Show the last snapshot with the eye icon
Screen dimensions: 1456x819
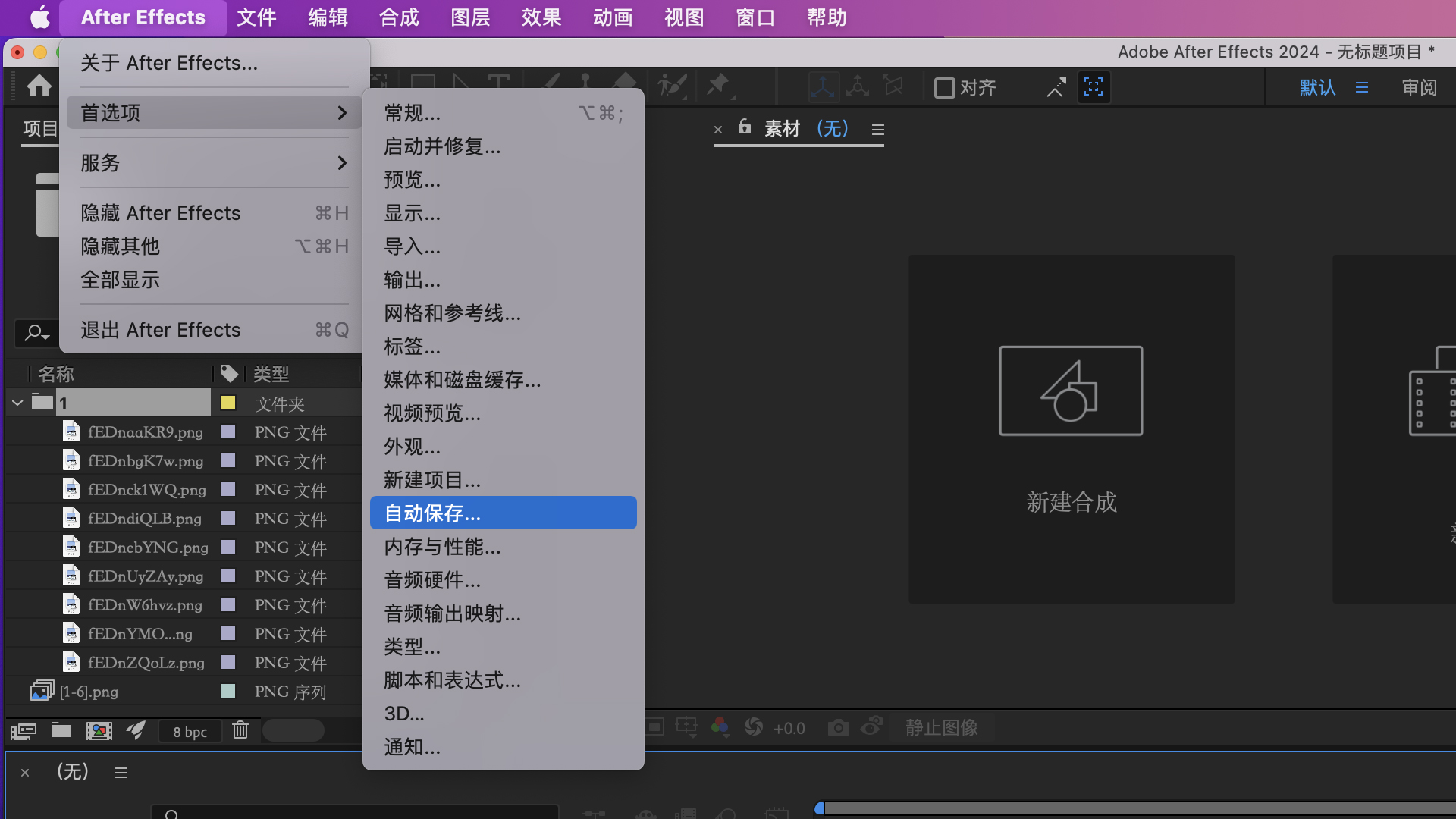(871, 728)
